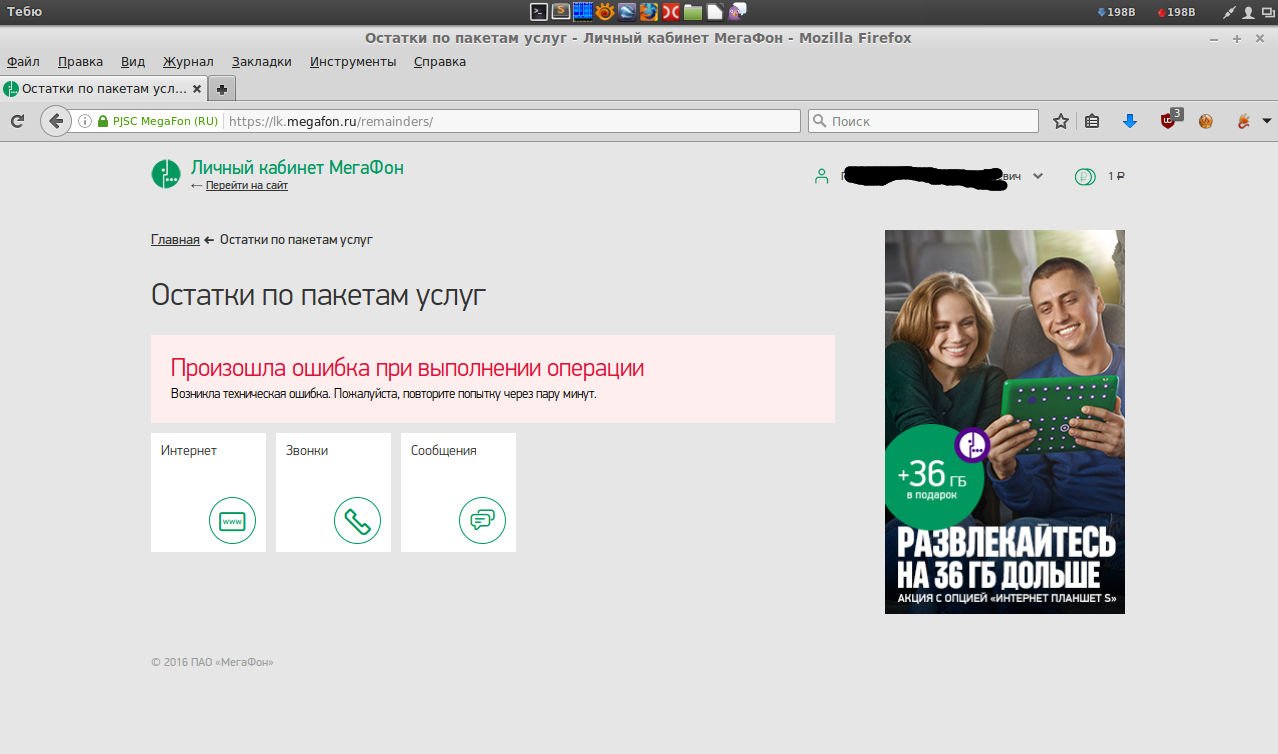Open the downloads arrow icon
The height and width of the screenshot is (754, 1278).
pos(1130,121)
